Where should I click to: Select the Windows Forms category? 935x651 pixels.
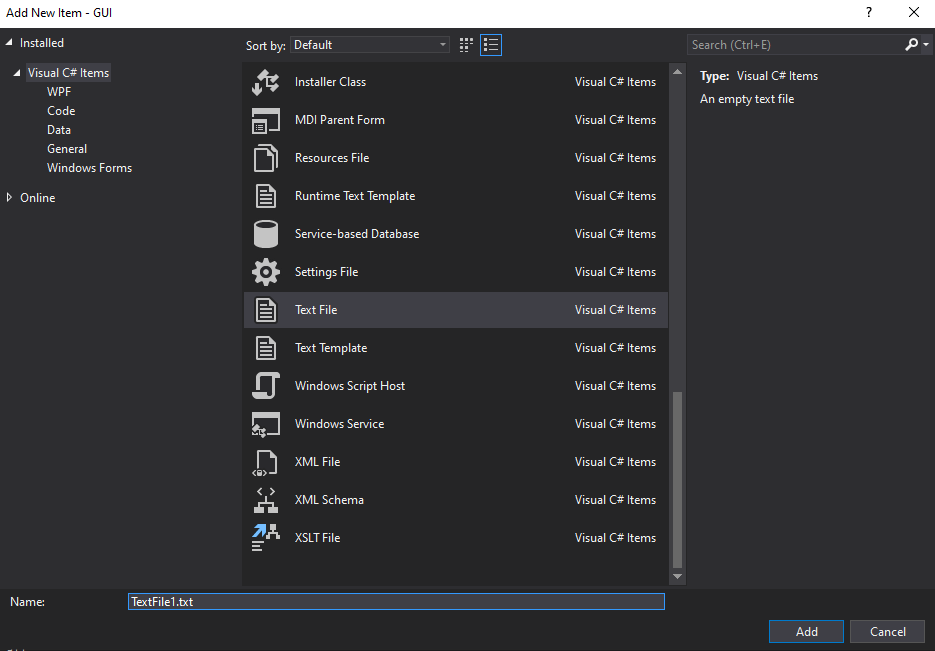point(89,168)
